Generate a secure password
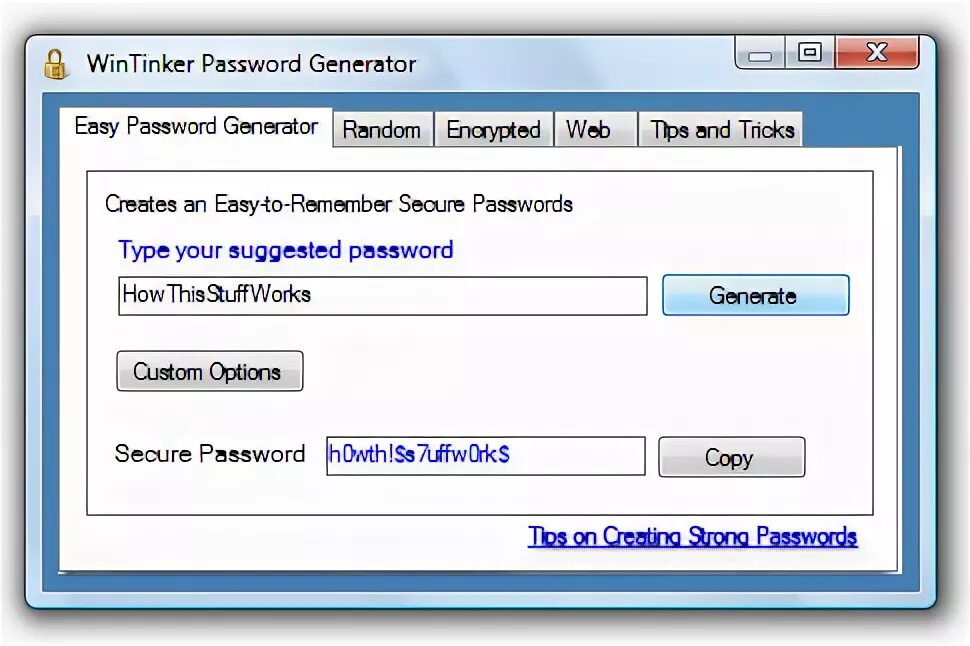 coord(755,295)
